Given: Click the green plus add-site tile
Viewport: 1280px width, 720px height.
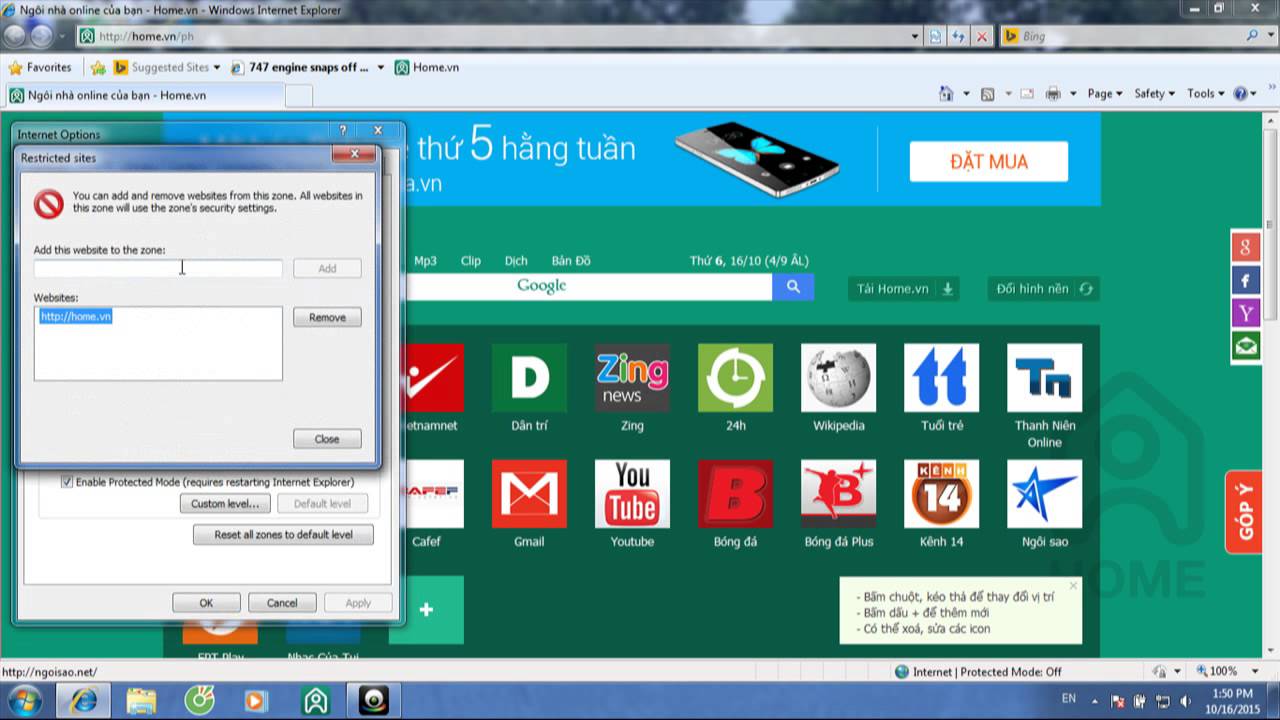Looking at the screenshot, I should pyautogui.click(x=427, y=609).
